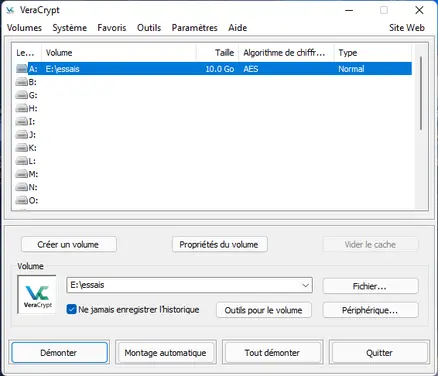Click the Volume column header
438x376 pixels.
tap(119, 53)
